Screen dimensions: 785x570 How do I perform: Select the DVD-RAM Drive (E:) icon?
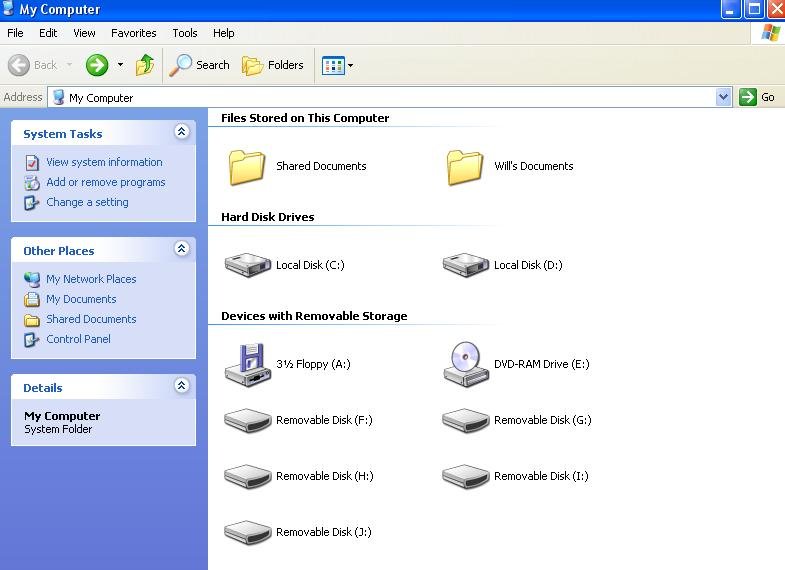466,365
